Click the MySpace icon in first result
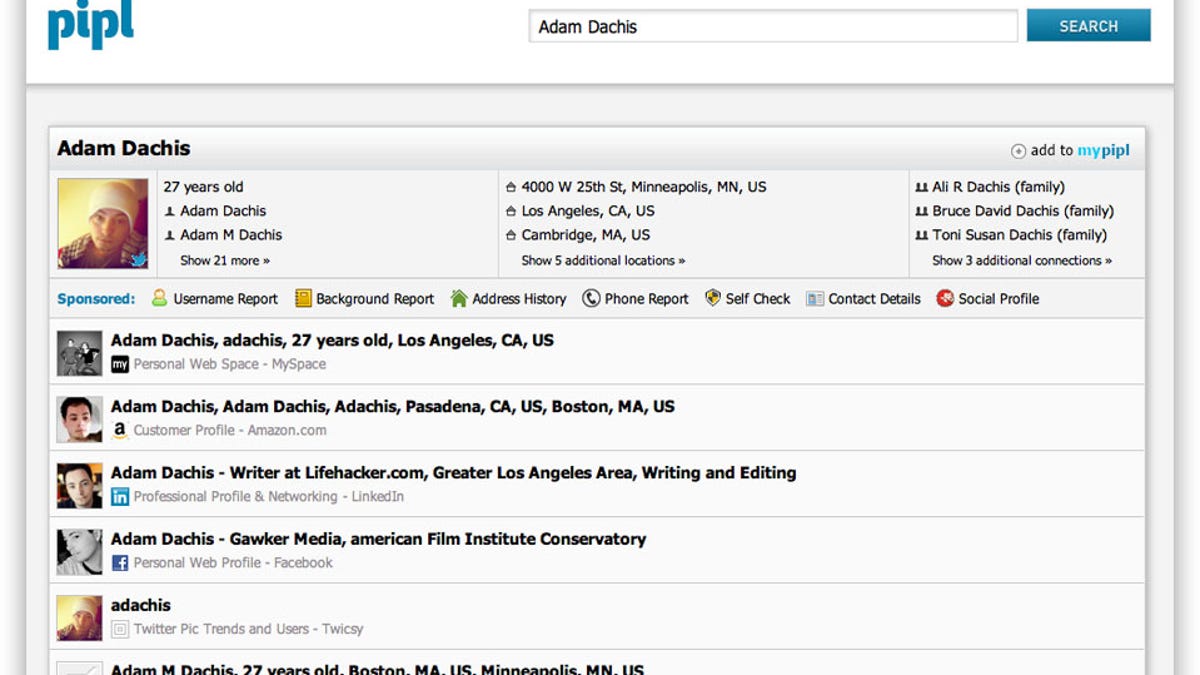This screenshot has width=1200, height=675. [x=120, y=365]
